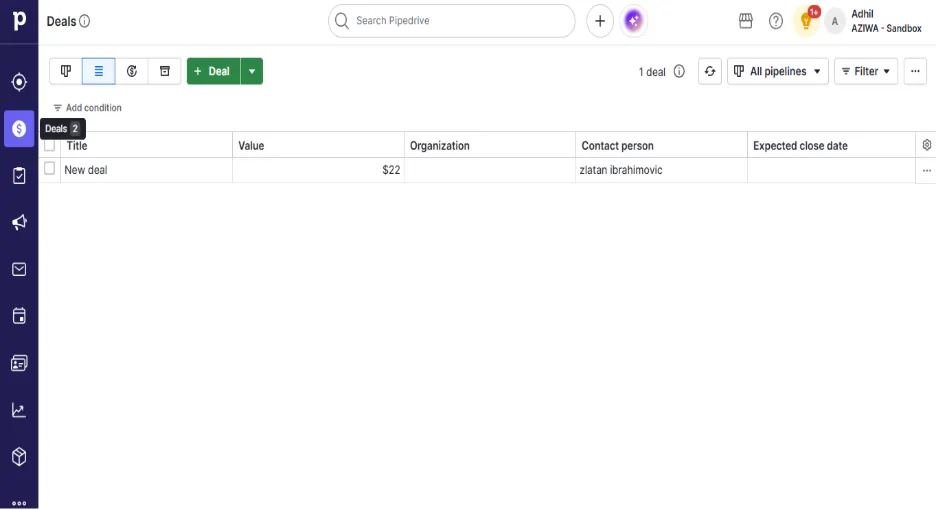Open the Filter dropdown
Image resolution: width=936 pixels, height=510 pixels.
tap(866, 71)
